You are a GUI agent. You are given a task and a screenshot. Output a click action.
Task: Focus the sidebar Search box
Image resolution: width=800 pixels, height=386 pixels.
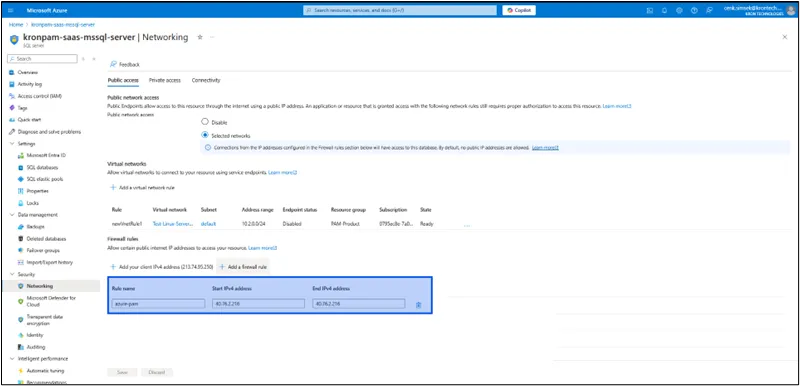(x=42, y=59)
